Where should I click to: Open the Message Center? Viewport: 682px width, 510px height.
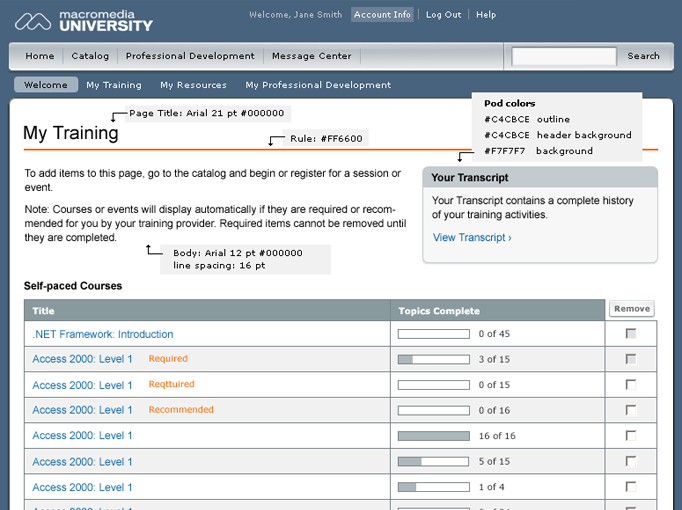point(312,56)
